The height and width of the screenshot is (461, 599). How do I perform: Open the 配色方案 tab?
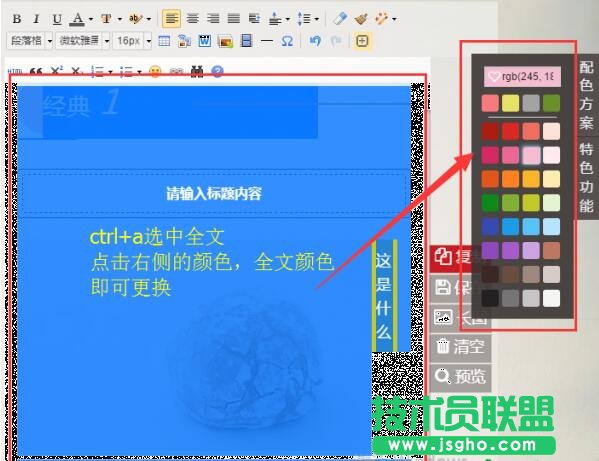[586, 95]
